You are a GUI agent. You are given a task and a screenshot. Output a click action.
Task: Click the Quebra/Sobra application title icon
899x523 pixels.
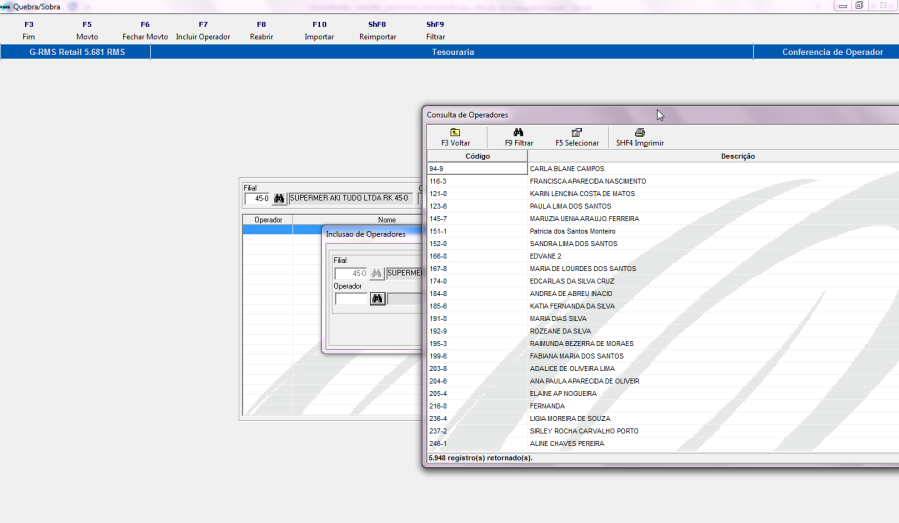[x=6, y=7]
